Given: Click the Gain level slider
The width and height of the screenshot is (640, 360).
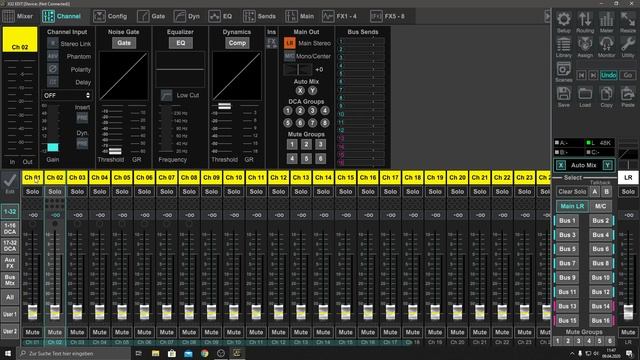Looking at the screenshot, I should tap(53, 147).
